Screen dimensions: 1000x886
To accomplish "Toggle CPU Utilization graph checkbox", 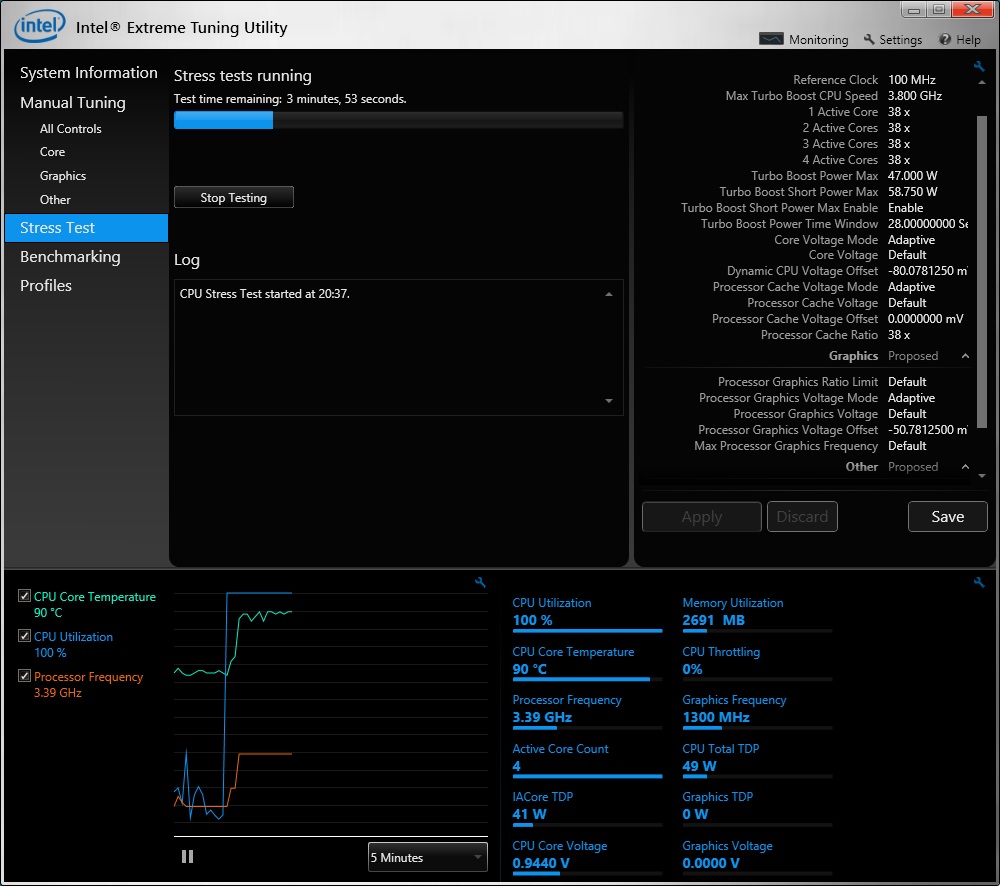I will point(24,636).
